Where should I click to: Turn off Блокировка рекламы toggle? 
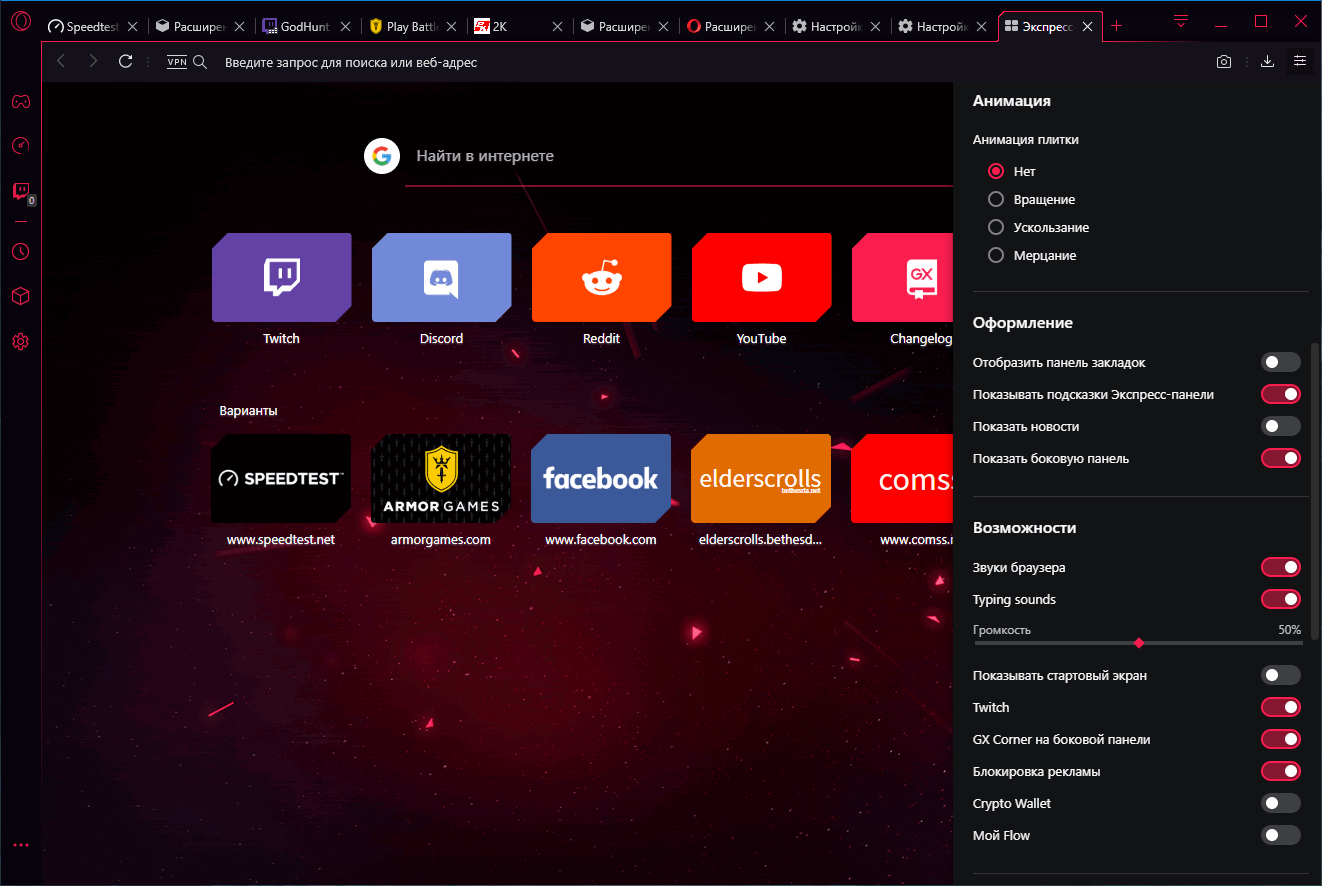(1281, 771)
